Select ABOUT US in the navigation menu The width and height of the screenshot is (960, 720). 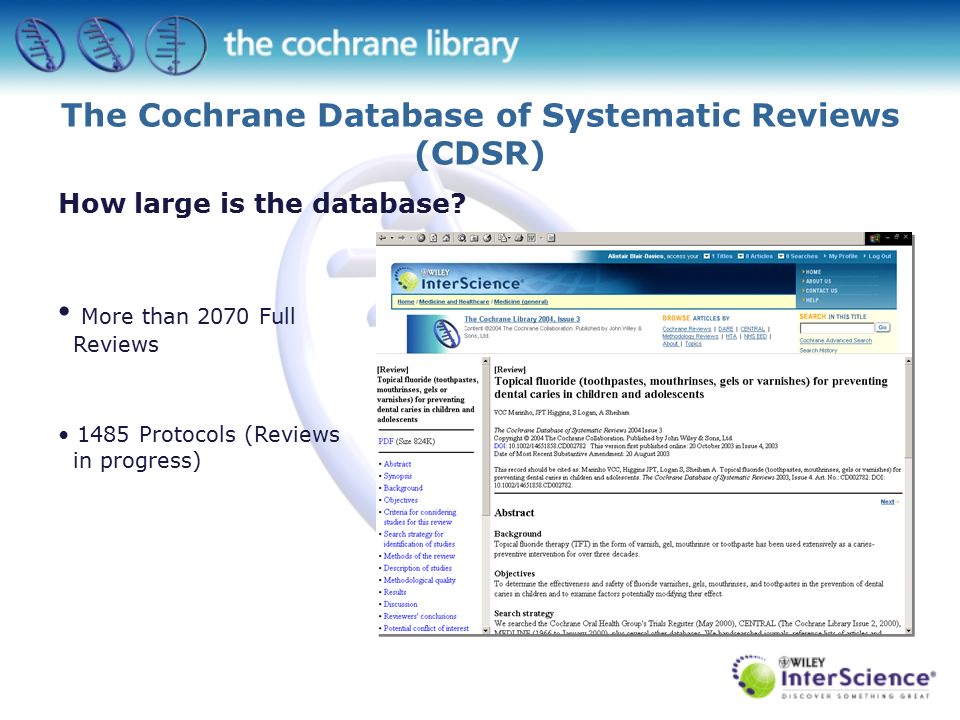tap(818, 281)
